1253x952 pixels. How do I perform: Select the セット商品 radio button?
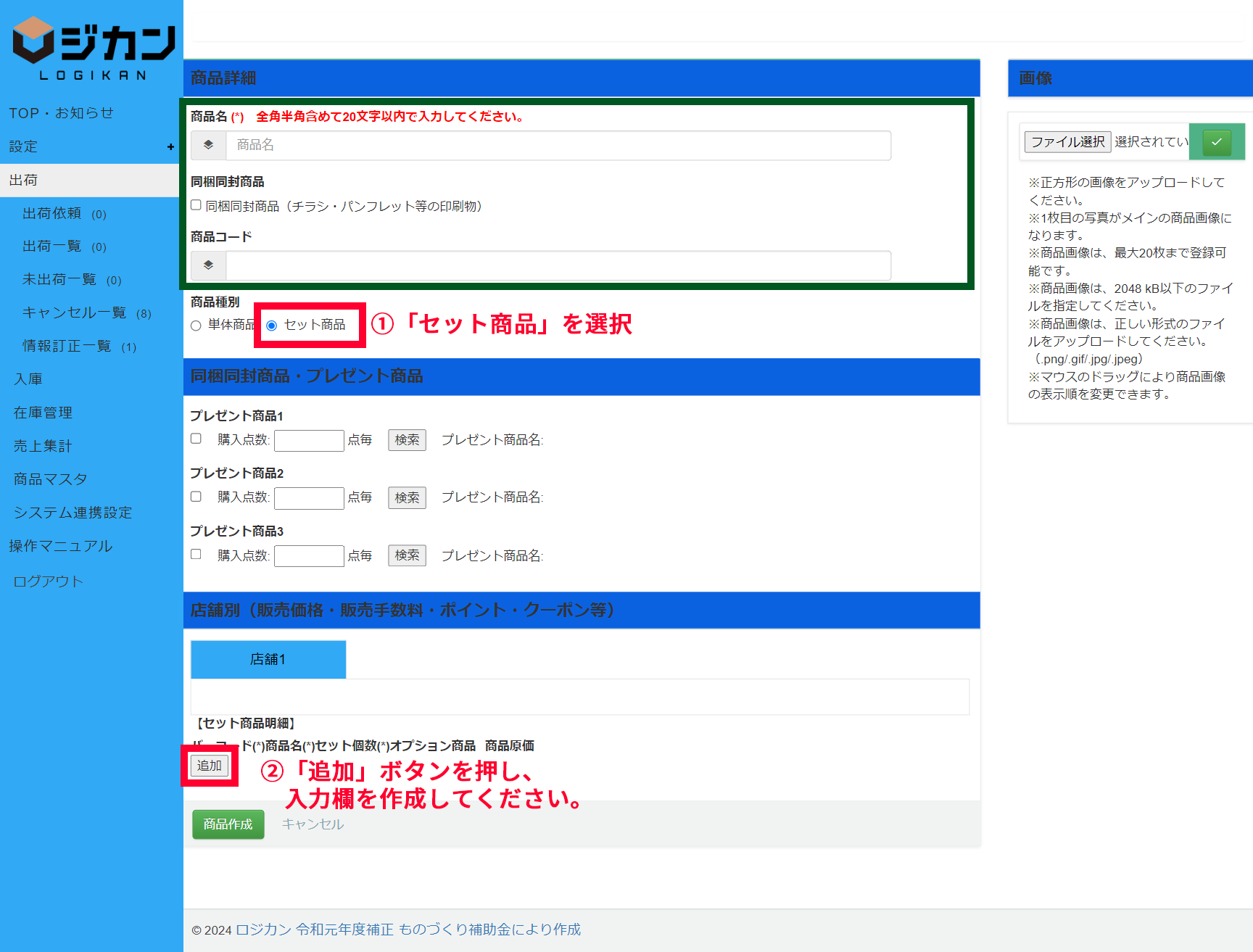[272, 326]
